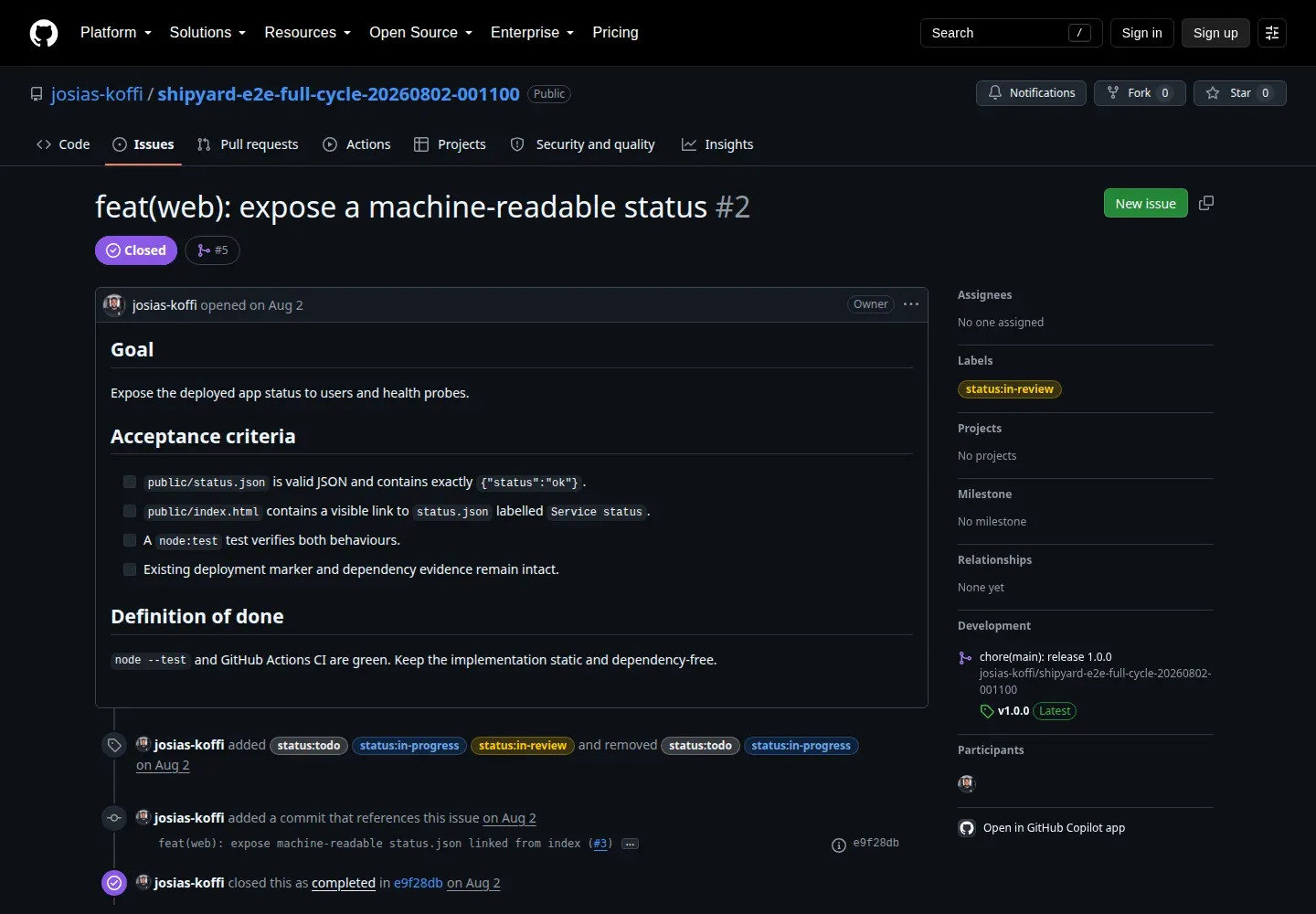
Task: Open the Security and quality tab
Action: click(583, 144)
